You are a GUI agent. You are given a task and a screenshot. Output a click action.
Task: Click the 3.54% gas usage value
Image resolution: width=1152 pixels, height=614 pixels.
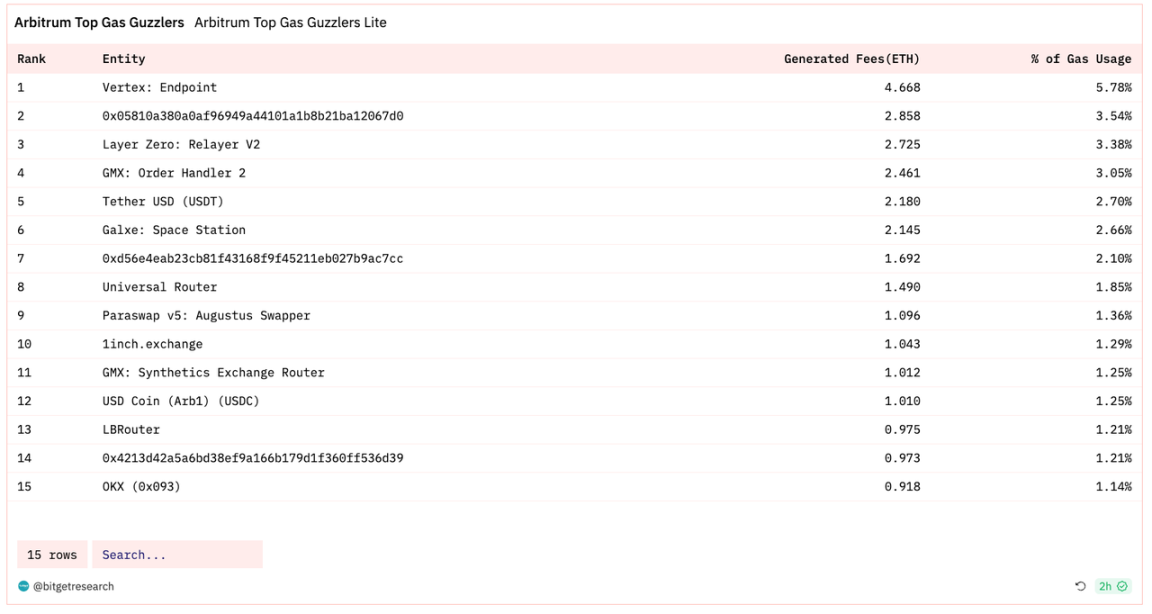pos(1114,116)
